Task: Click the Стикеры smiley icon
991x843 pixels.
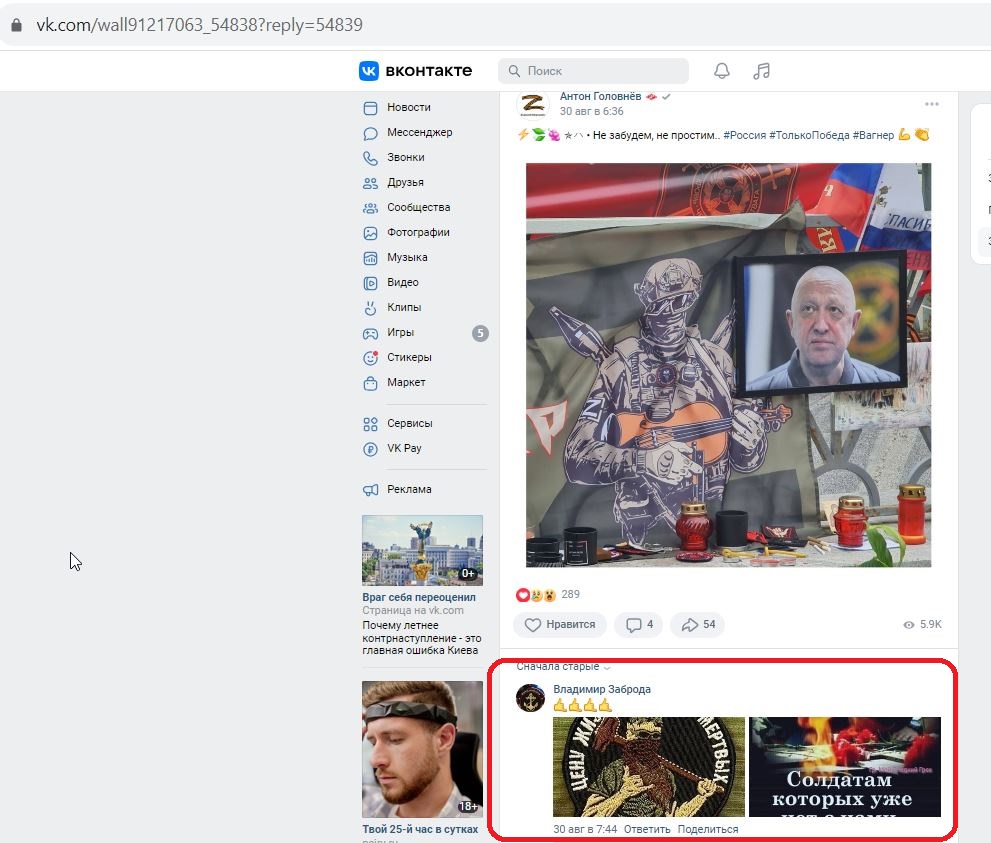Action: coord(370,358)
